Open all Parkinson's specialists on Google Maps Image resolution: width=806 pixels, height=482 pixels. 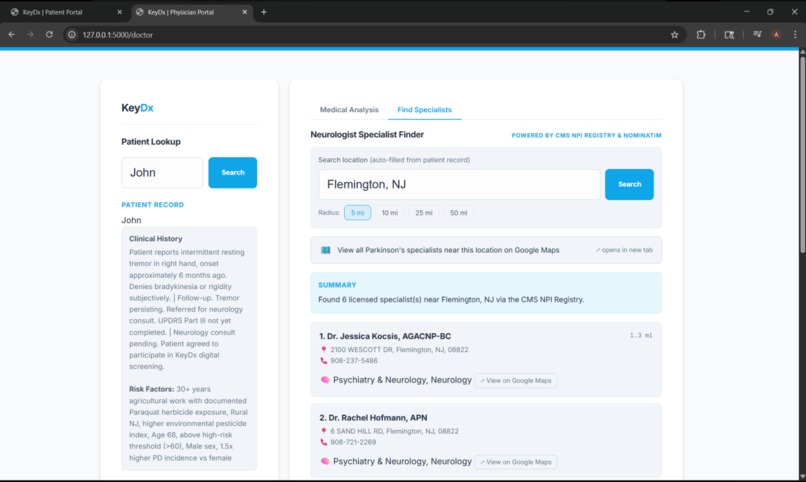(486, 250)
